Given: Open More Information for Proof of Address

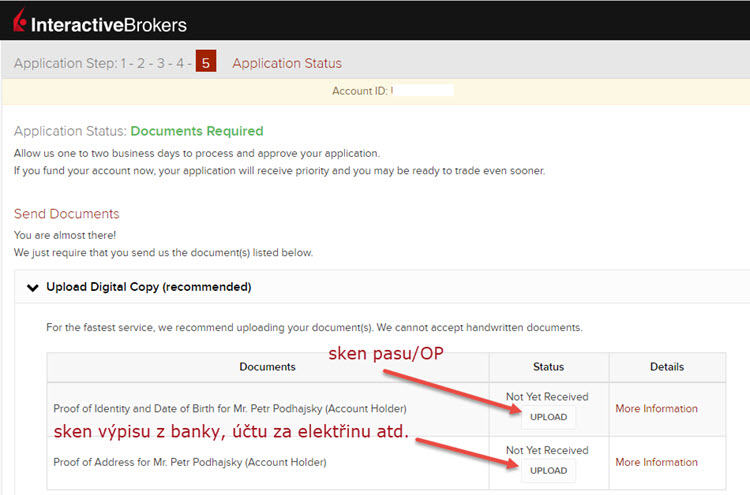Looking at the screenshot, I should (x=656, y=462).
